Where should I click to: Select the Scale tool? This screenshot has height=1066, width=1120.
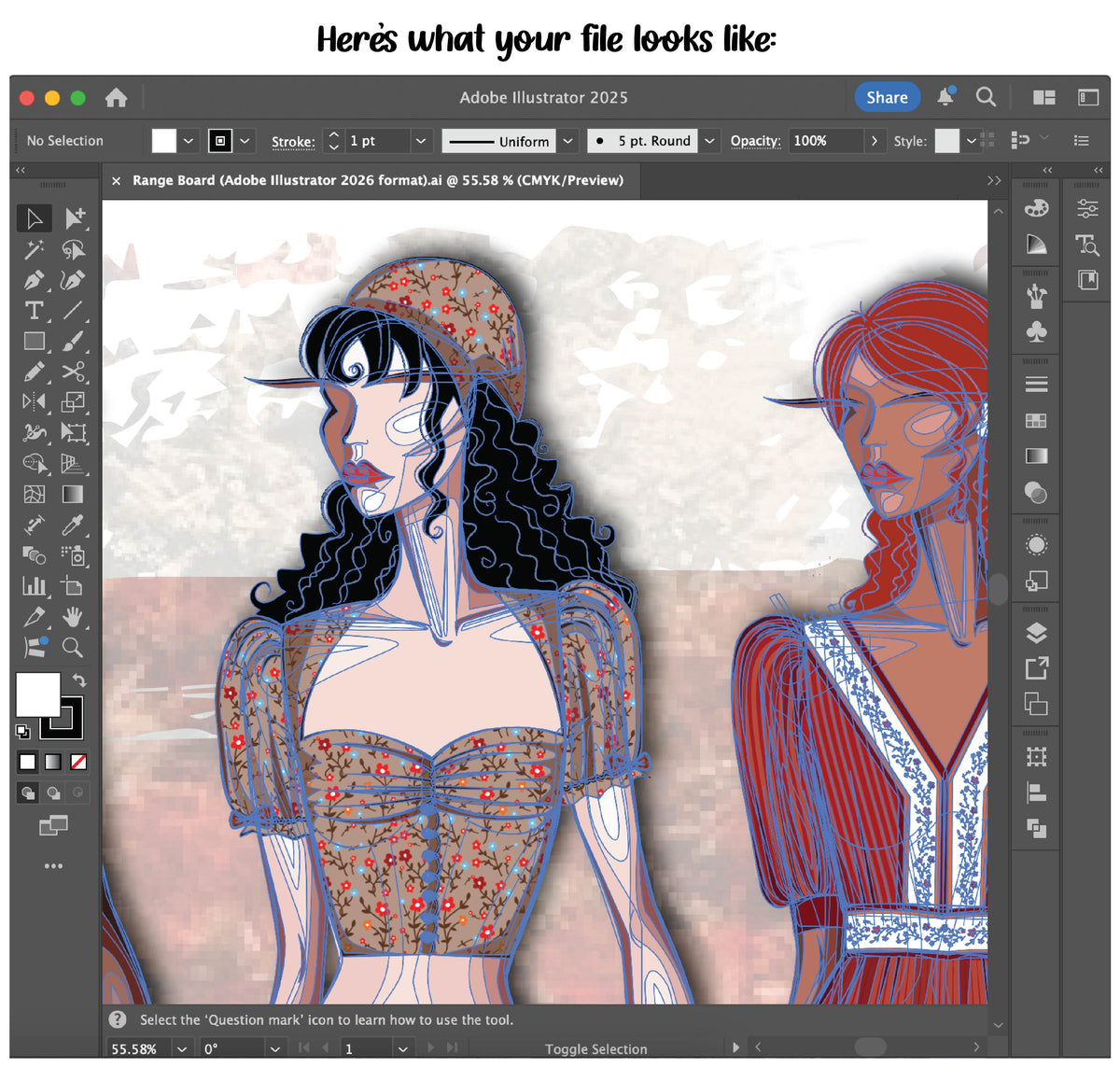pos(73,402)
